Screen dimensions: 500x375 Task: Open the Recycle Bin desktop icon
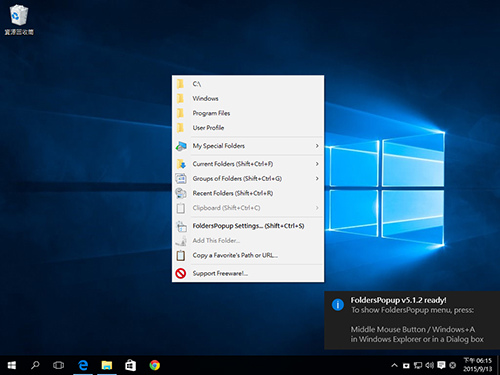[x=19, y=19]
